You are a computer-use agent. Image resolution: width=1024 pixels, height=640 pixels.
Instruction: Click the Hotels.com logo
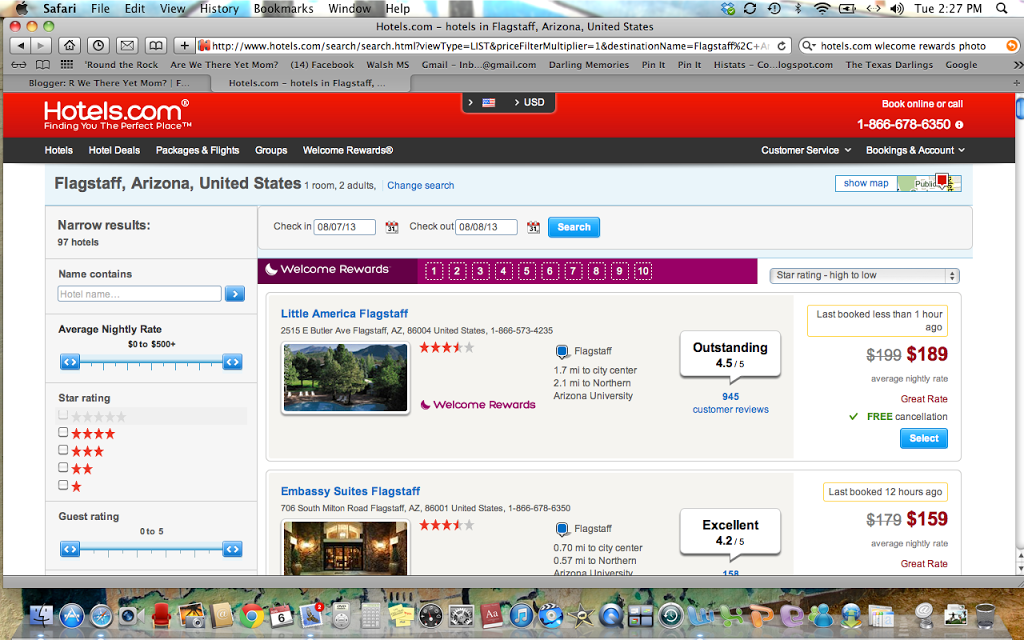tap(118, 115)
